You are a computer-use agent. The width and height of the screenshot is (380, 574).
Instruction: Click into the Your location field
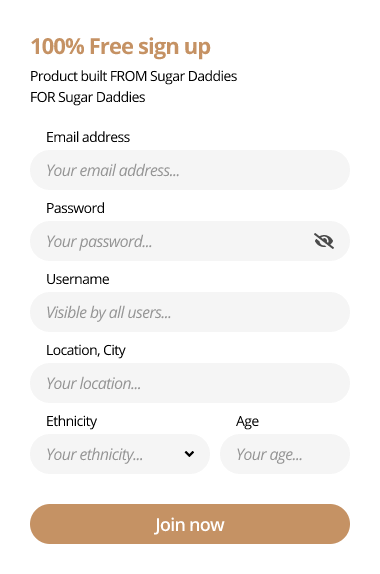coord(190,383)
